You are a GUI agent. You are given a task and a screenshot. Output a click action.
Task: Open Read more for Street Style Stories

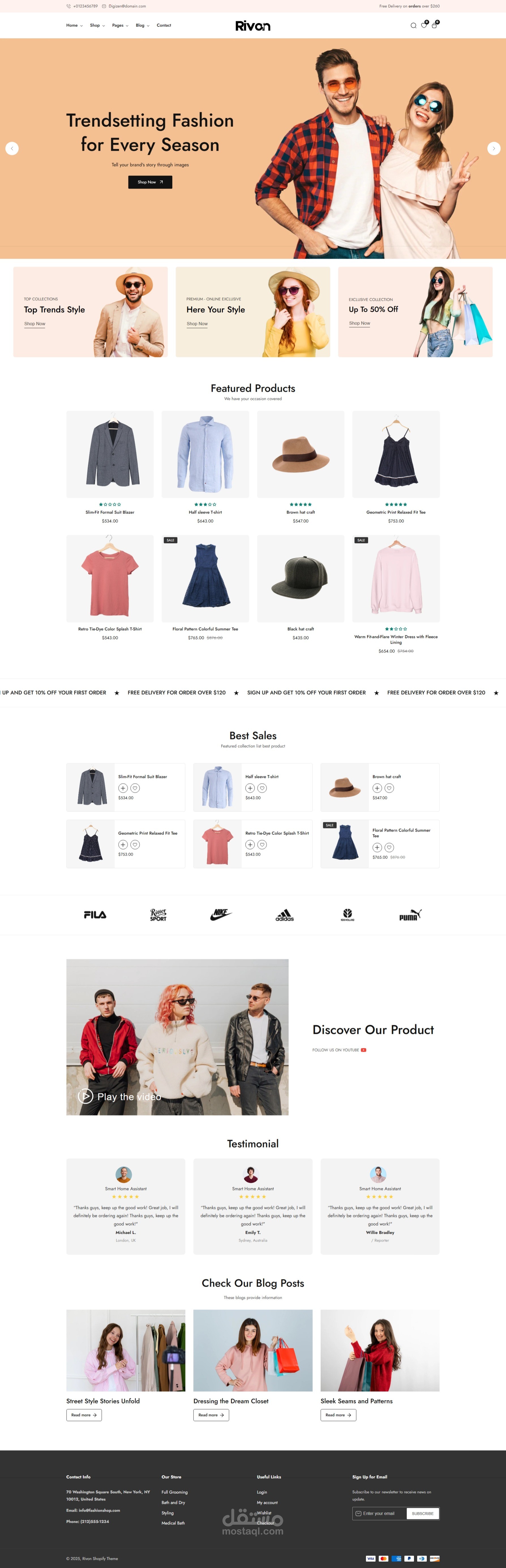coord(84,1415)
